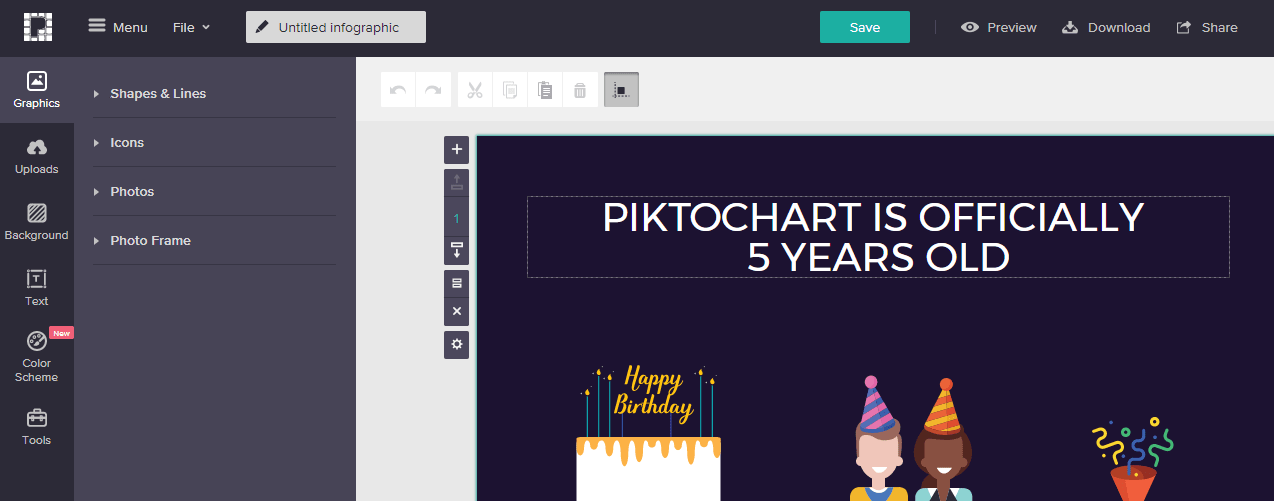Screen dimensions: 1274x501
Task: Click the block number 1 indicator
Action: tap(457, 217)
